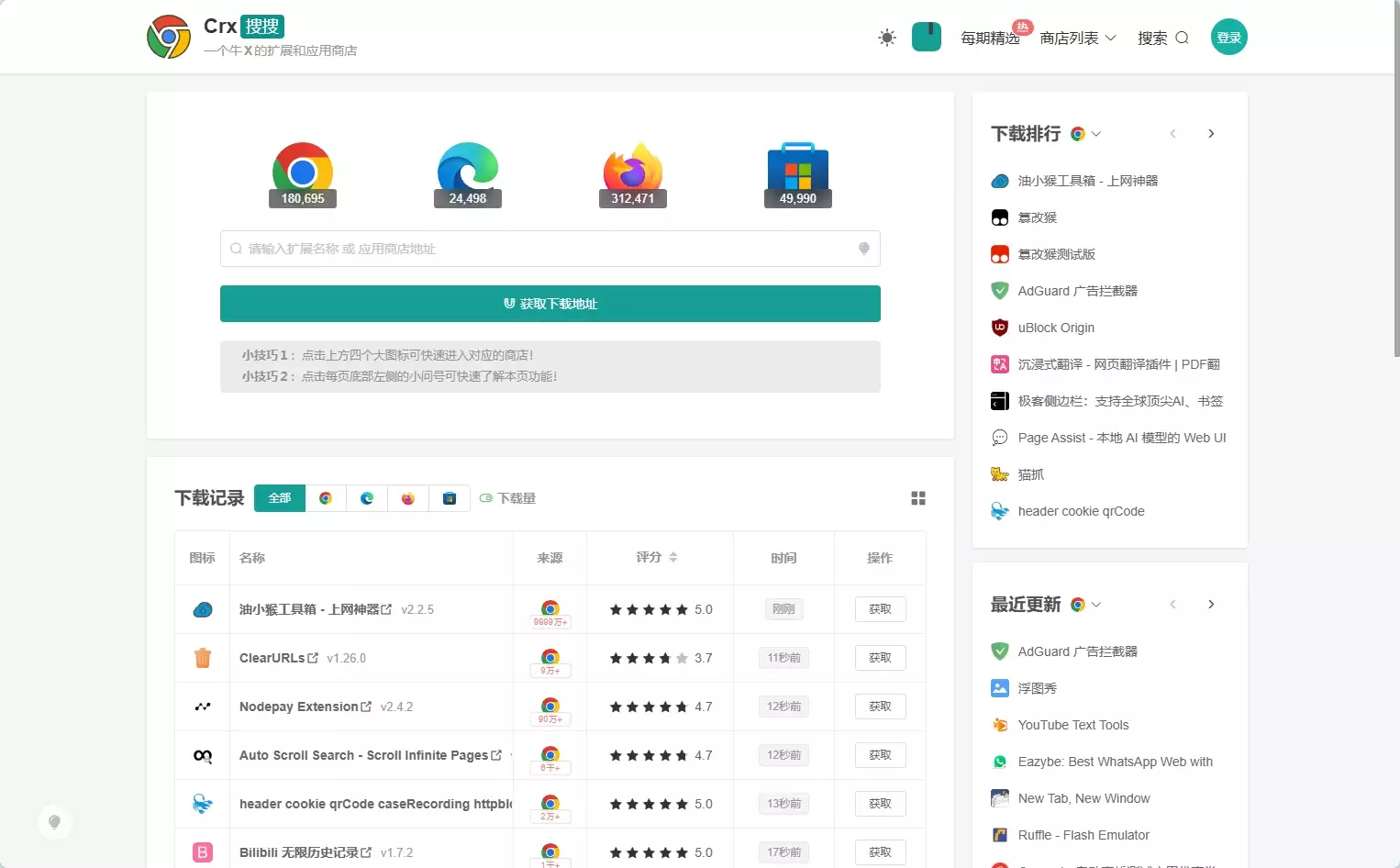Click 获取 for 油小猴工具箱 row
1400x868 pixels.
880,609
